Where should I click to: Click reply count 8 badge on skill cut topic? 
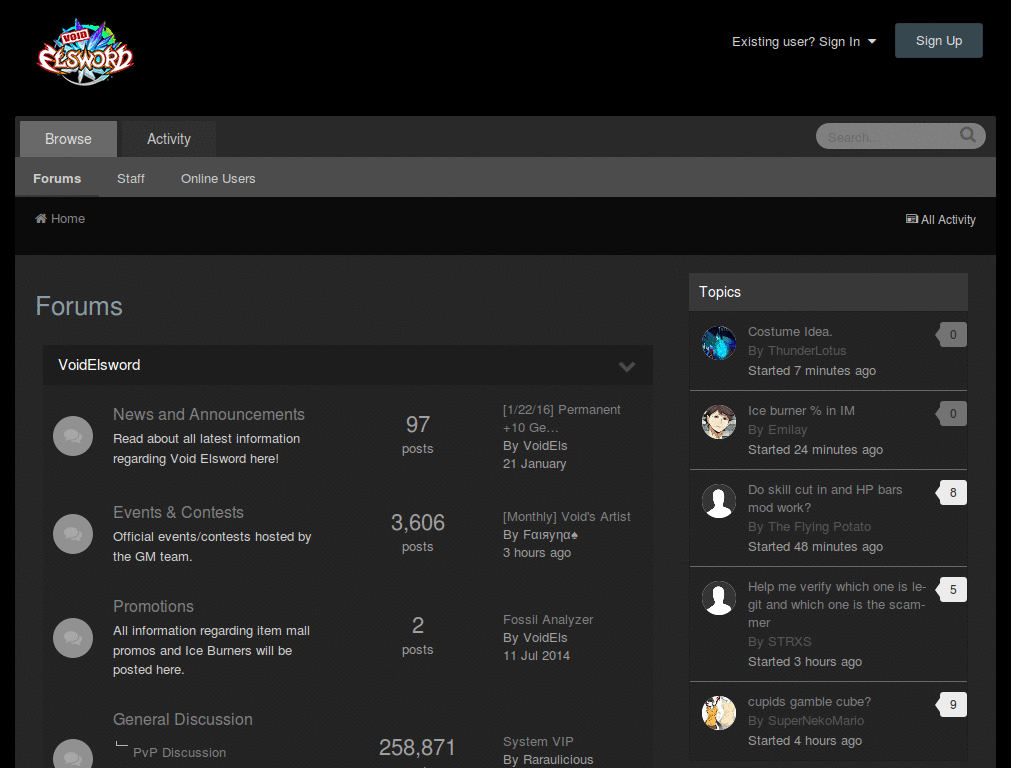tap(952, 492)
